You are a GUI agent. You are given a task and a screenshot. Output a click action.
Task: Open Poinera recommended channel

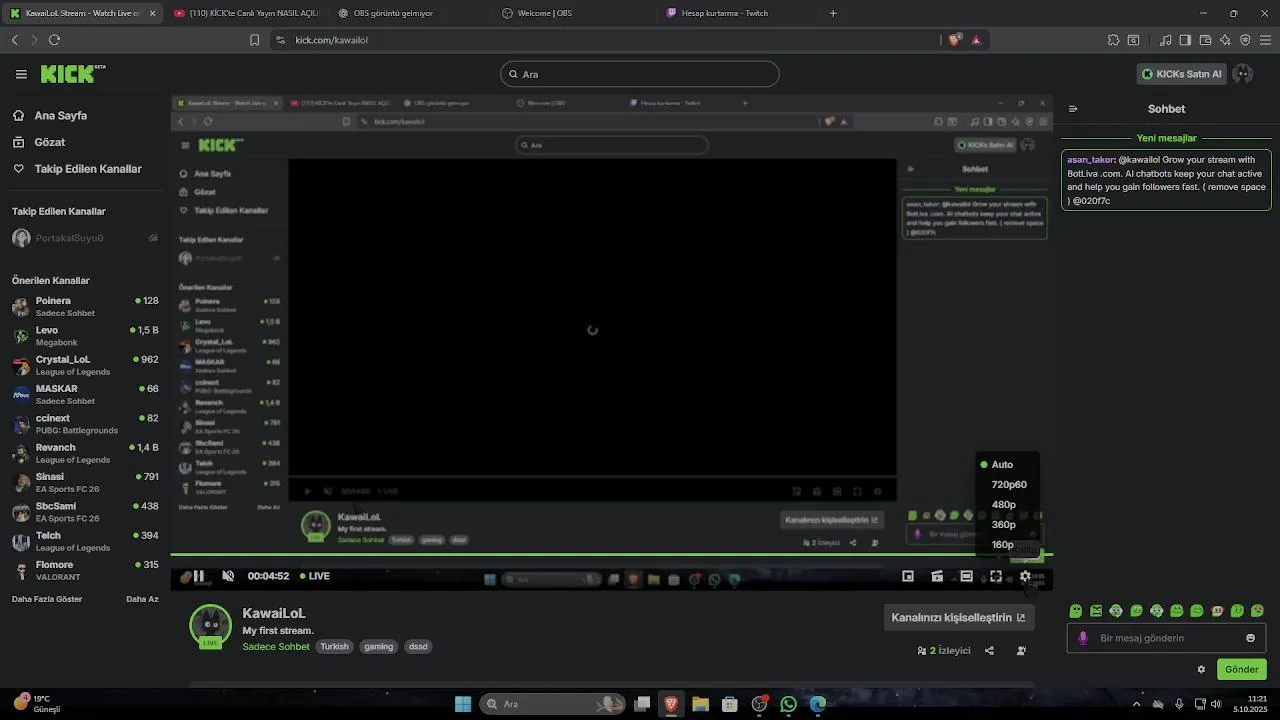85,306
